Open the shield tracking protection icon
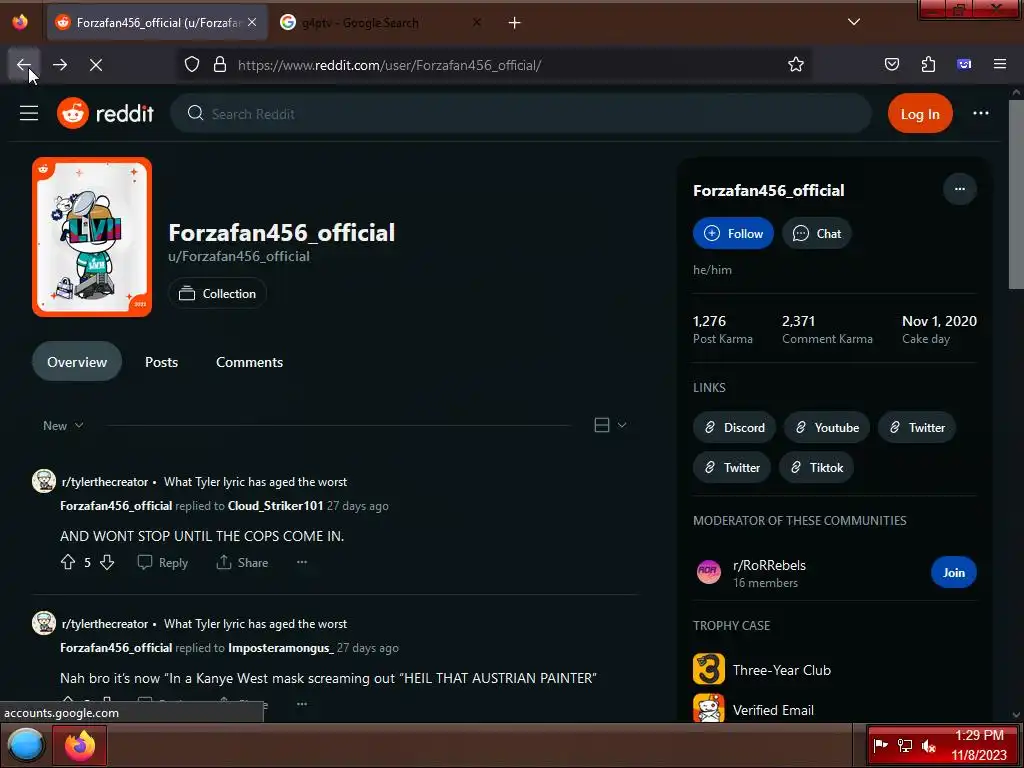The width and height of the screenshot is (1024, 768). point(191,65)
